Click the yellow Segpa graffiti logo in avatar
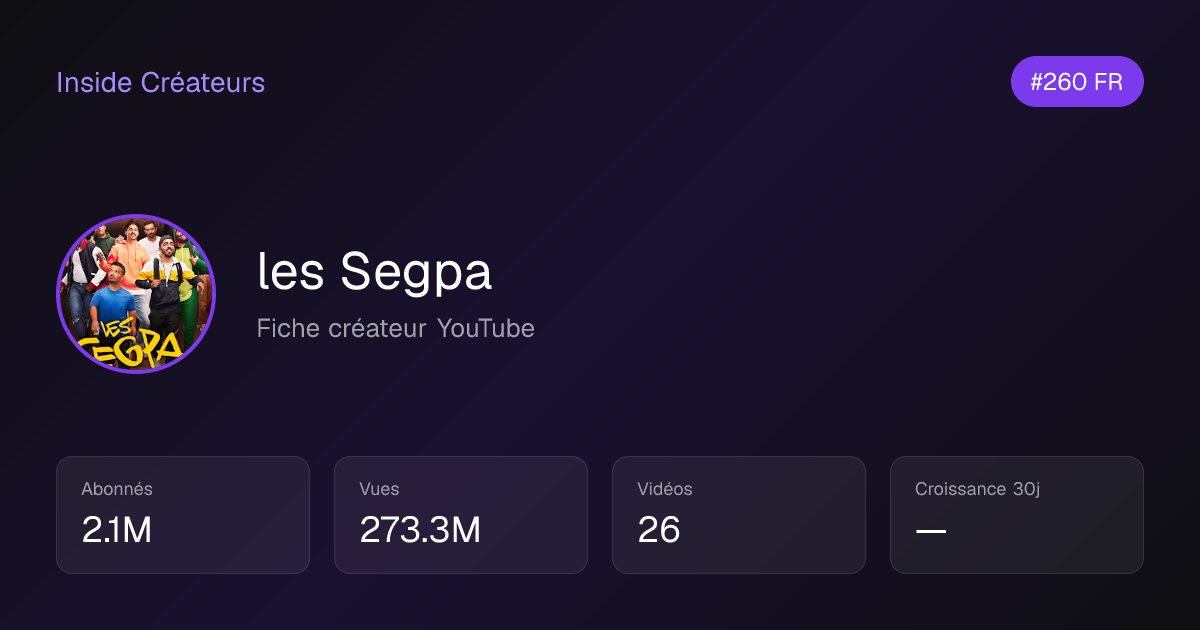This screenshot has width=1200, height=630. pyautogui.click(x=132, y=343)
